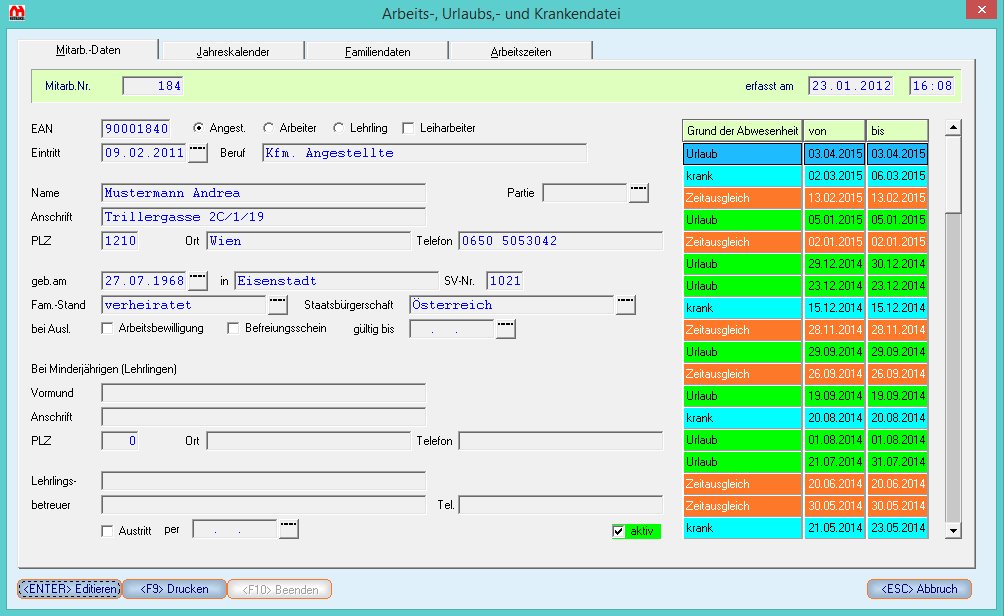Select the first Urlaub absence row
The image size is (1004, 616).
(x=742, y=154)
